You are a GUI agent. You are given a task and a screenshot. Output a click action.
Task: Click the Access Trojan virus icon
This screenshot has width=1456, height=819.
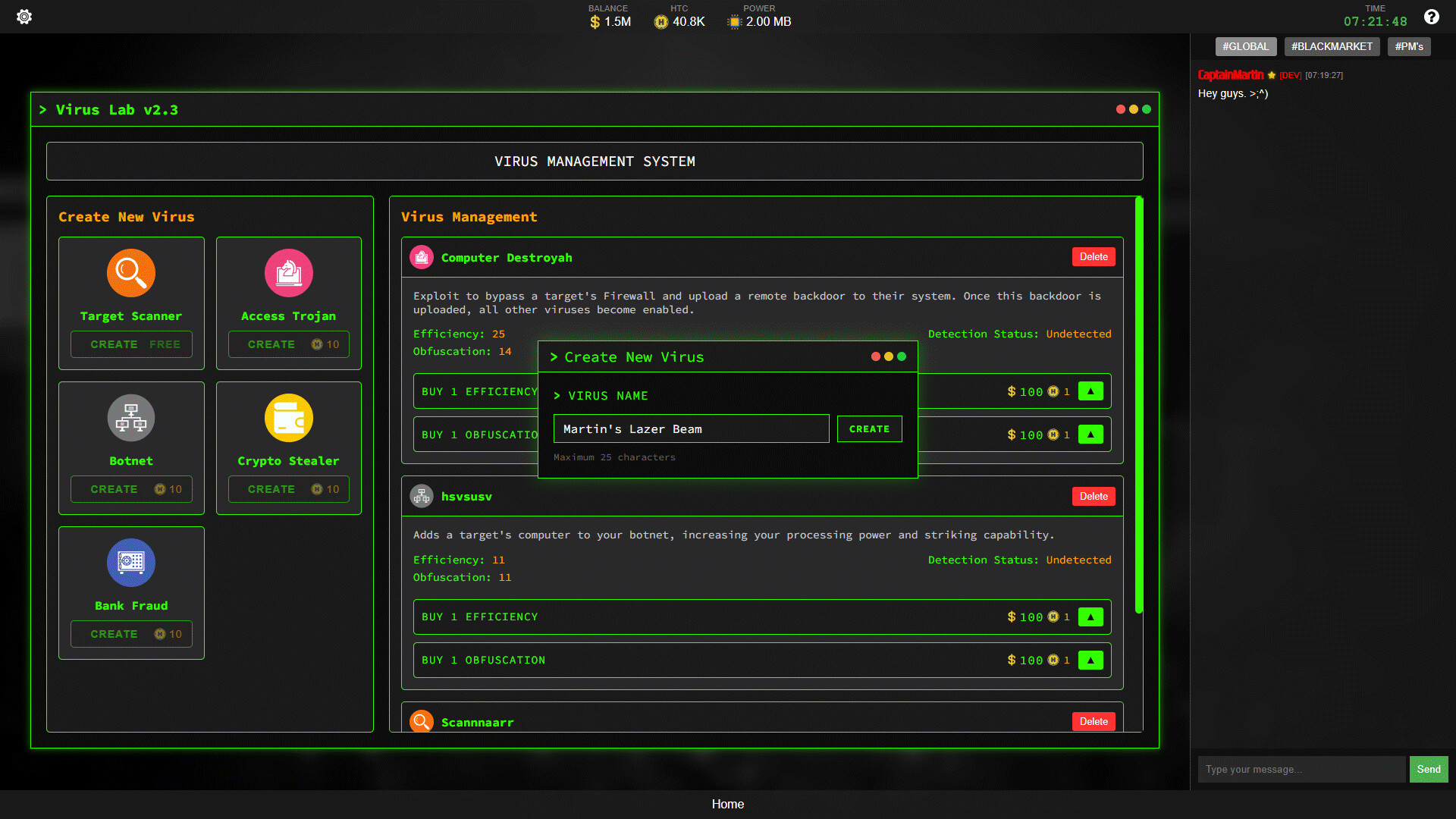288,273
